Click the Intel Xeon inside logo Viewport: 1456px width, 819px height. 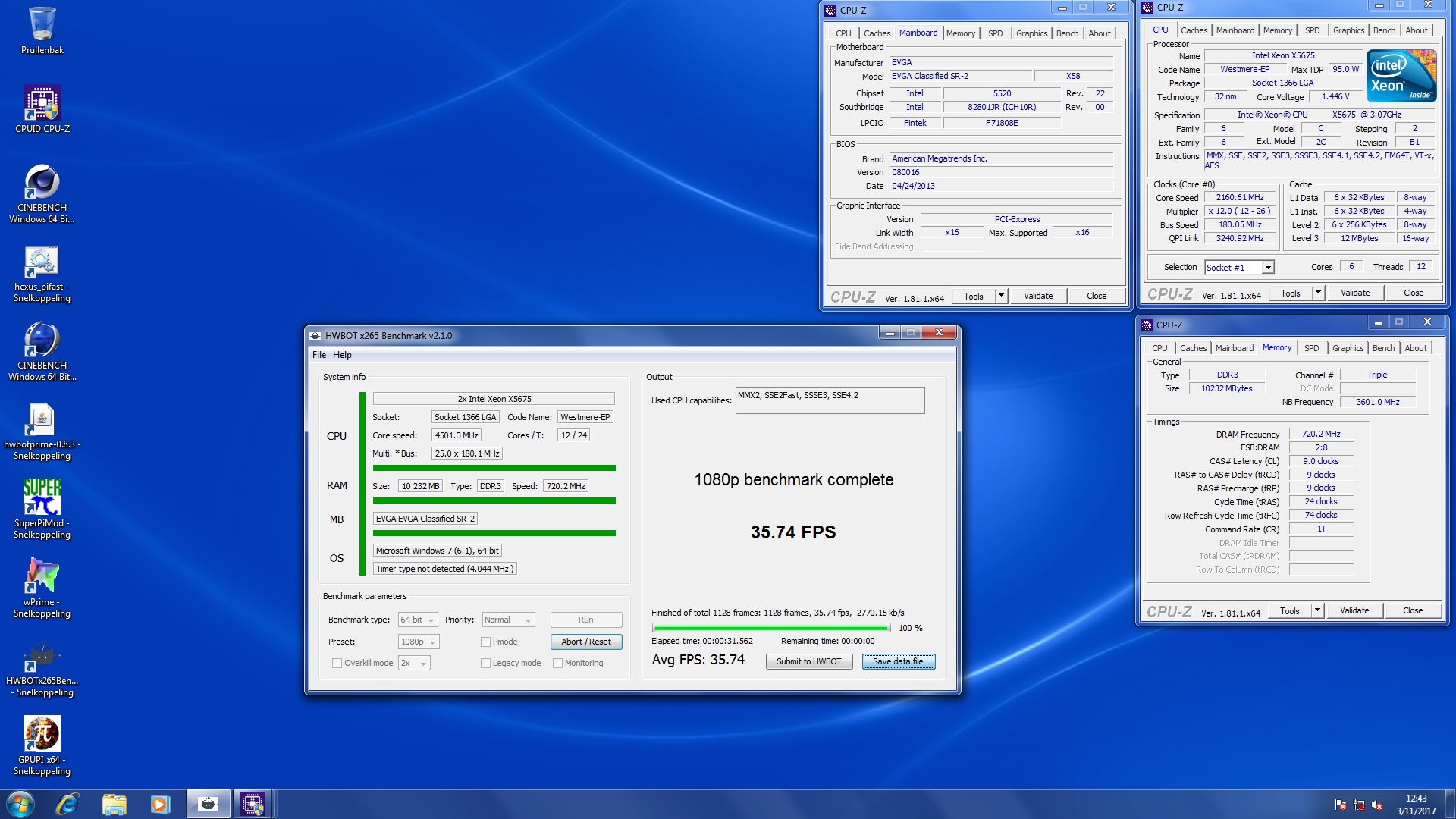pos(1401,76)
